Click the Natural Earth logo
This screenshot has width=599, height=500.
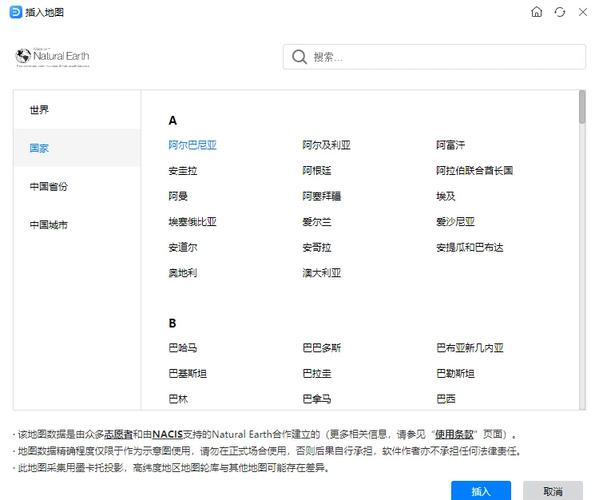(52, 57)
